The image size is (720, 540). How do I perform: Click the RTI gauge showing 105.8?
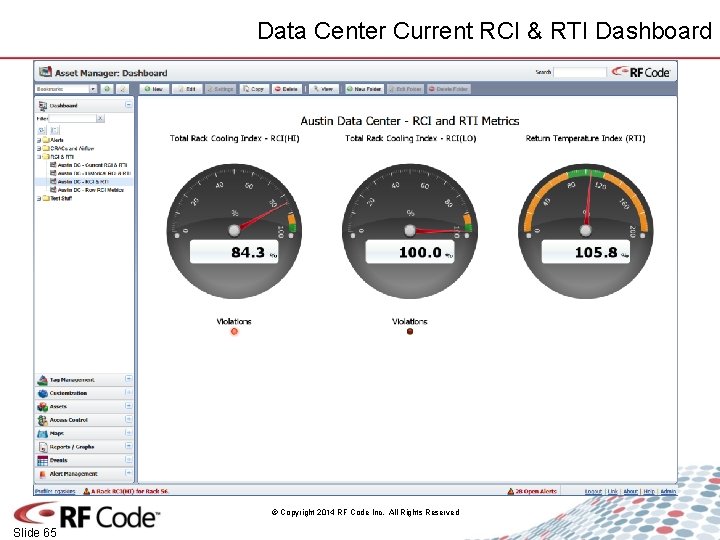(x=586, y=231)
